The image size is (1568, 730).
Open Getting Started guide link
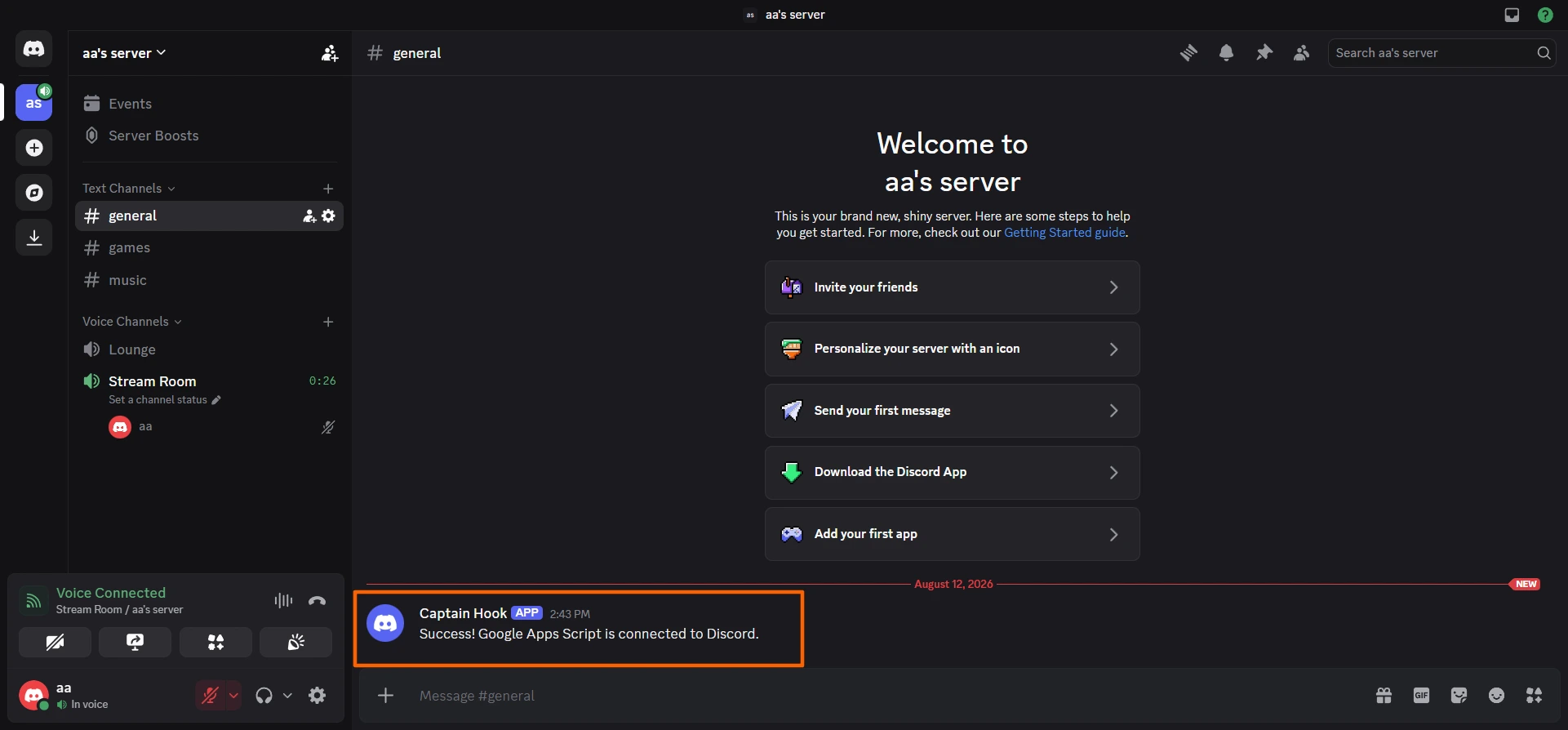(1064, 233)
